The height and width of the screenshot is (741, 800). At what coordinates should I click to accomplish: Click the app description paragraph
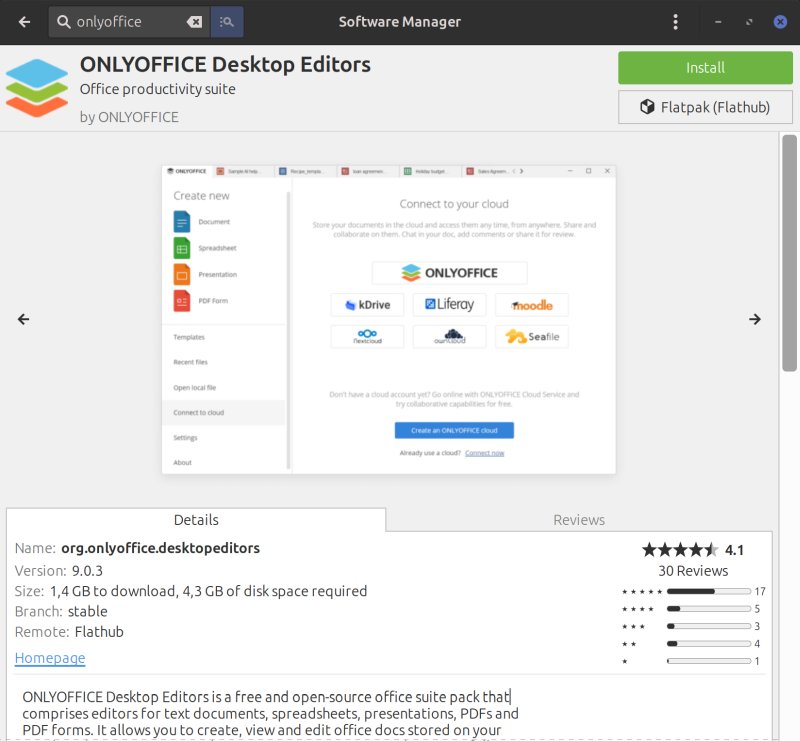pyautogui.click(x=270, y=713)
